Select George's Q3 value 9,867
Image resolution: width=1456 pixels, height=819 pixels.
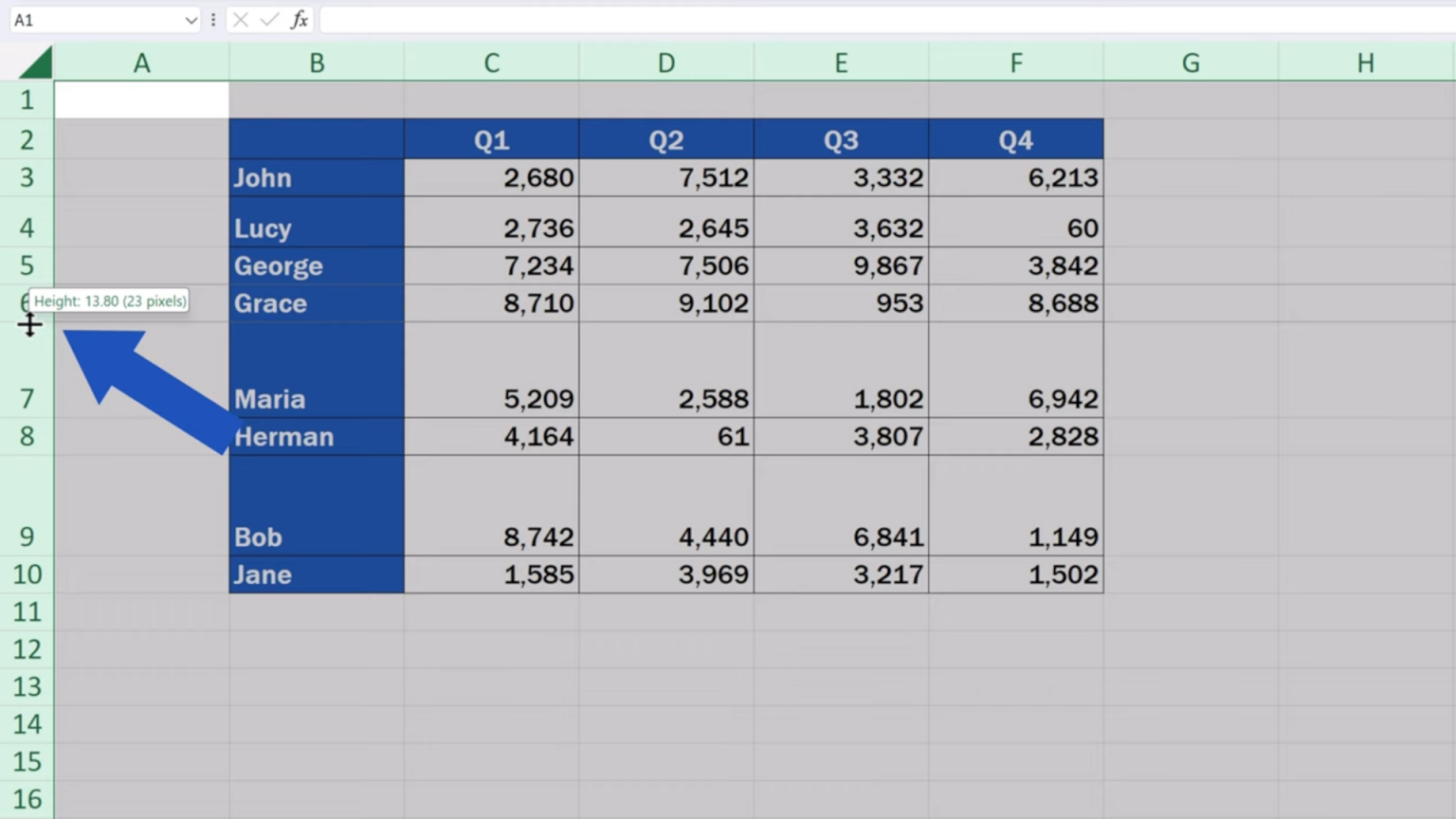click(841, 265)
